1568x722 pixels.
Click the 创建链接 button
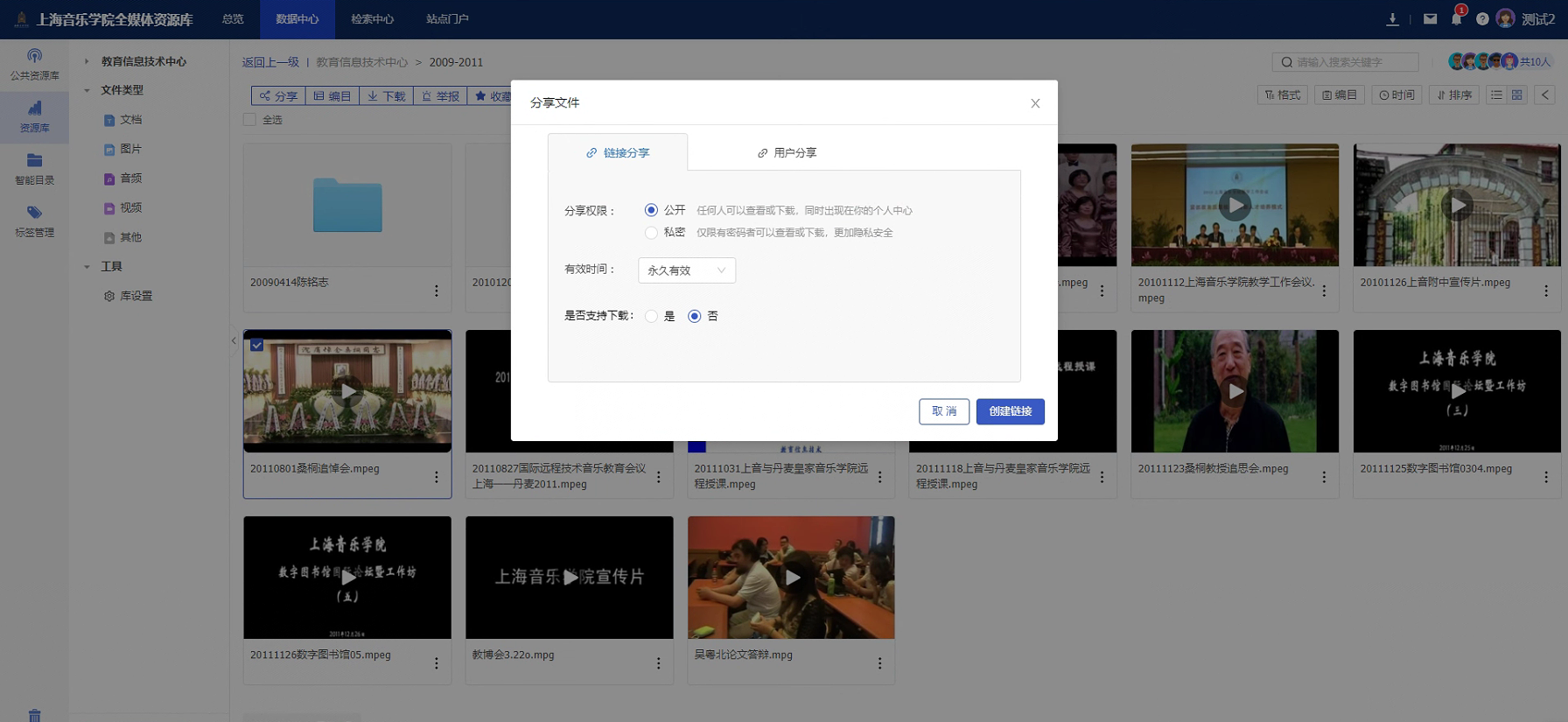[1010, 411]
